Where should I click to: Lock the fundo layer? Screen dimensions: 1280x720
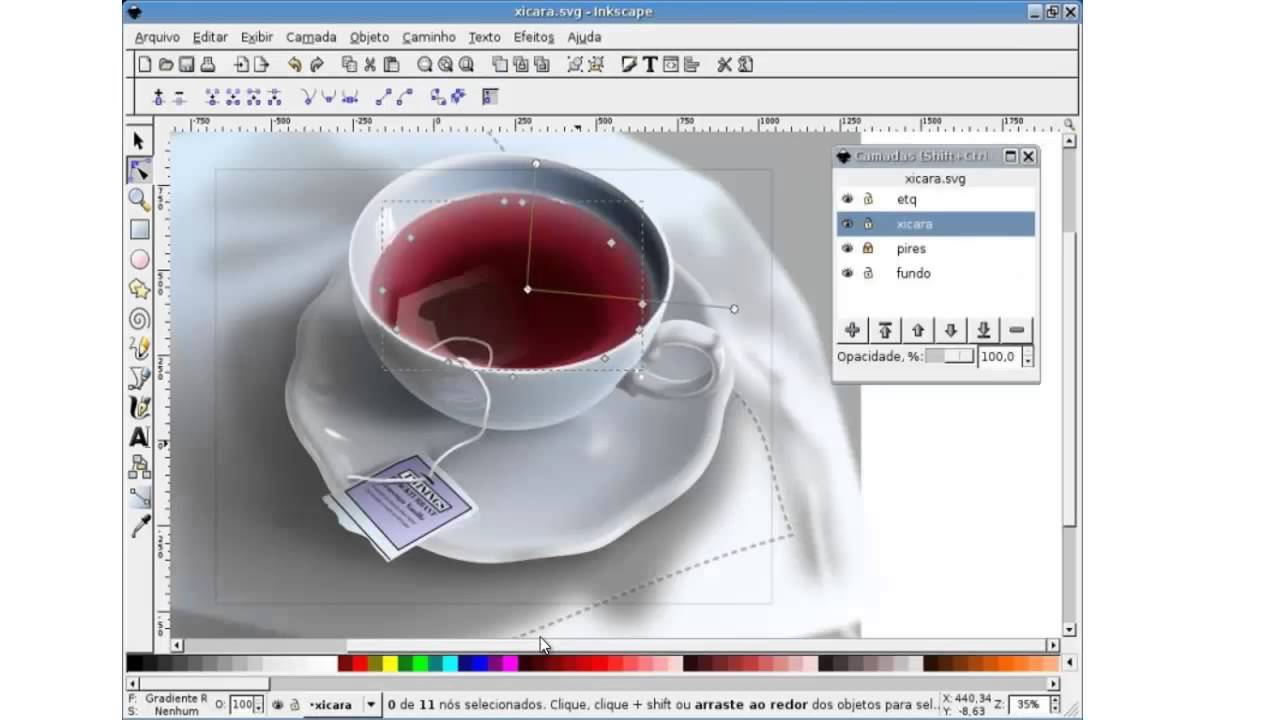tap(868, 273)
